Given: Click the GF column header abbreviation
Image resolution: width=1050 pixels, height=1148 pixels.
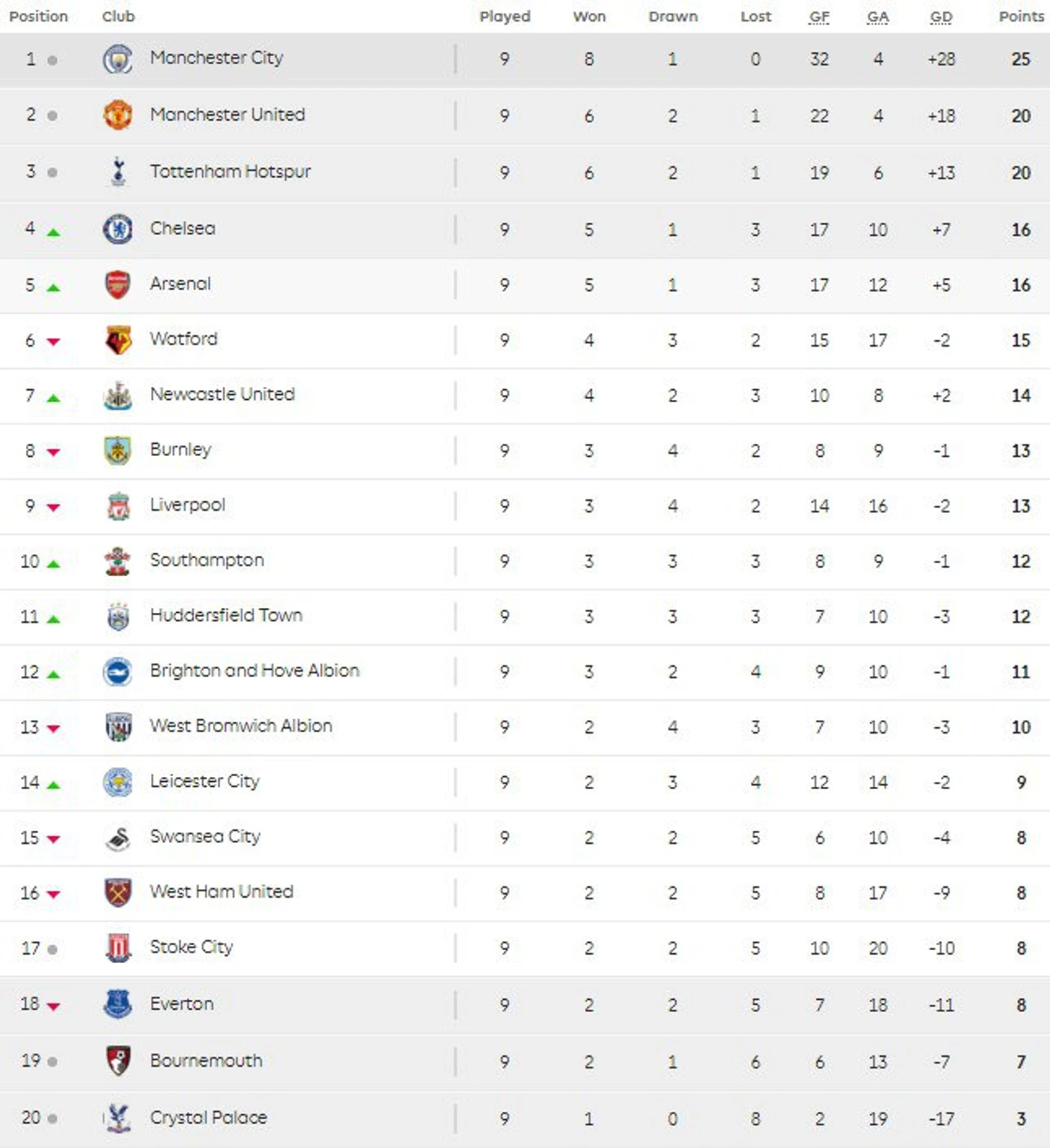Looking at the screenshot, I should coord(819,17).
